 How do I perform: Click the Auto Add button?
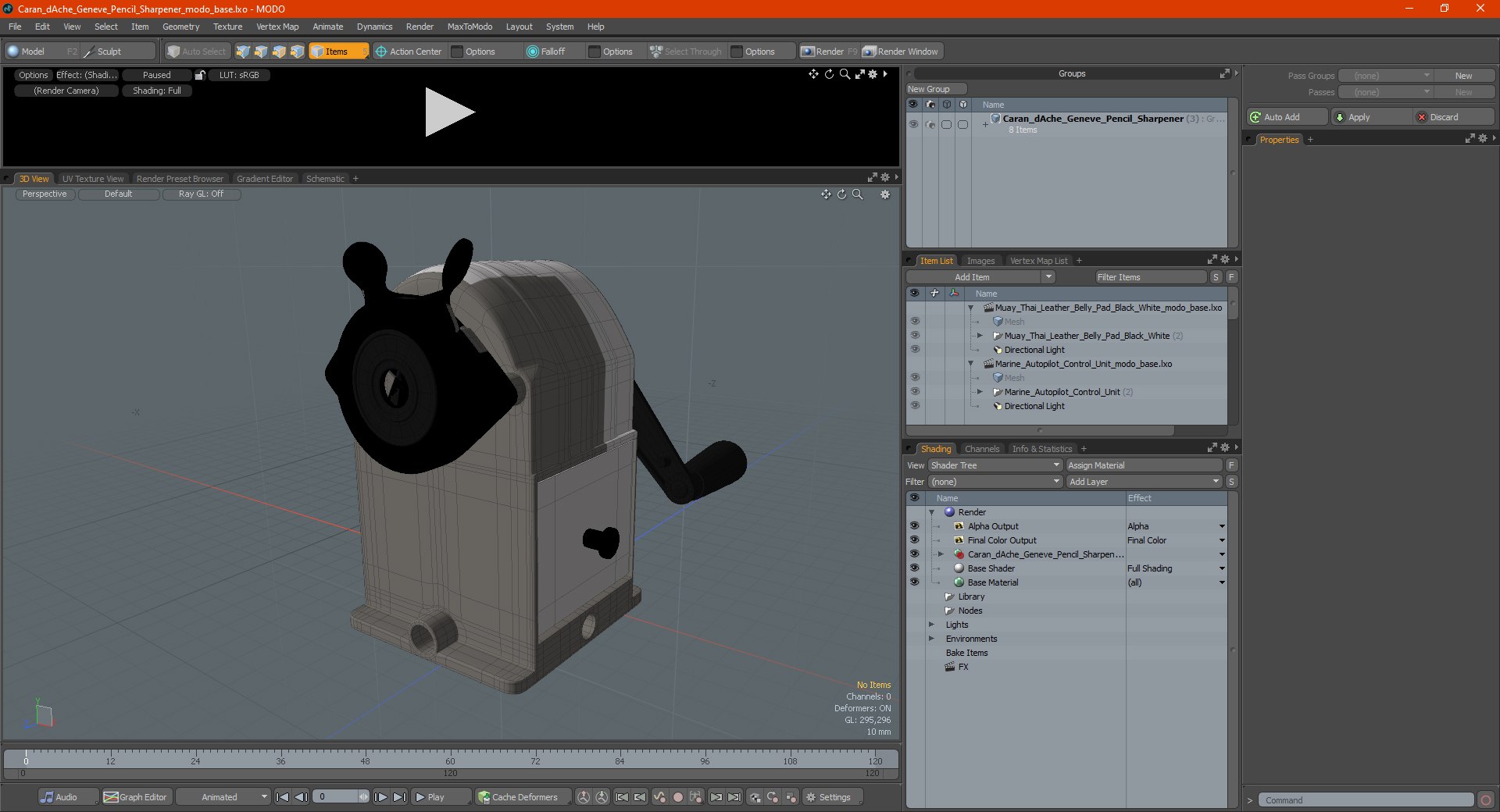[1287, 117]
